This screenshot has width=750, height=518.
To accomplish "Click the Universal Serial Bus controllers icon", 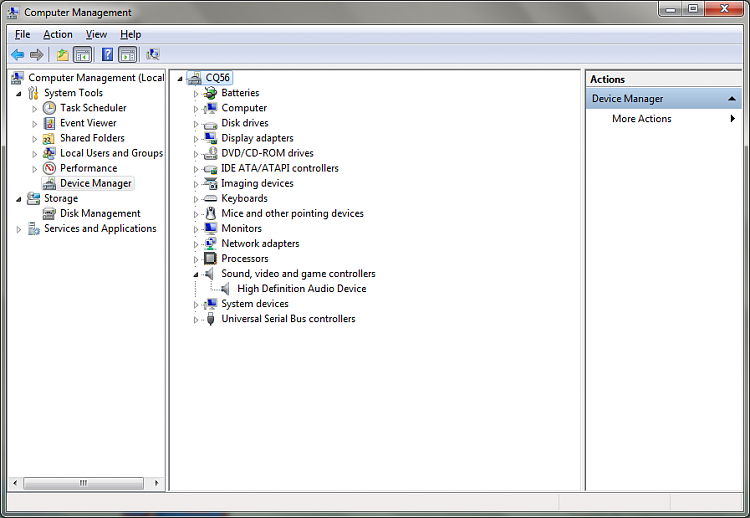I will [210, 319].
